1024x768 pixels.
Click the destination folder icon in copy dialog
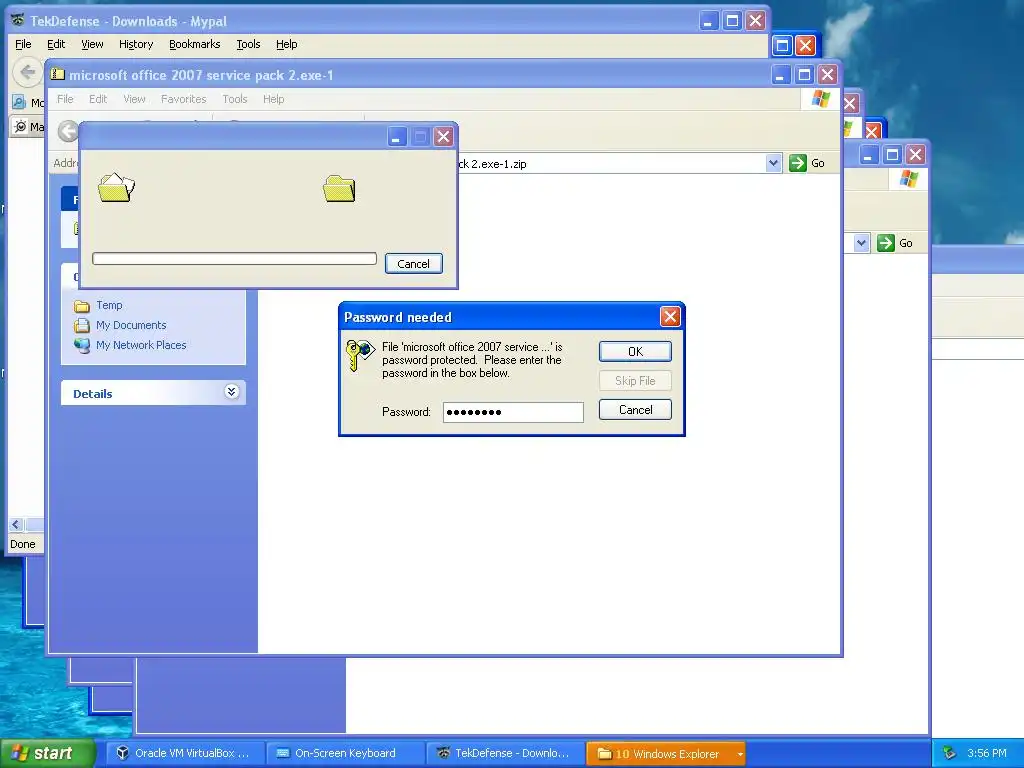(339, 189)
